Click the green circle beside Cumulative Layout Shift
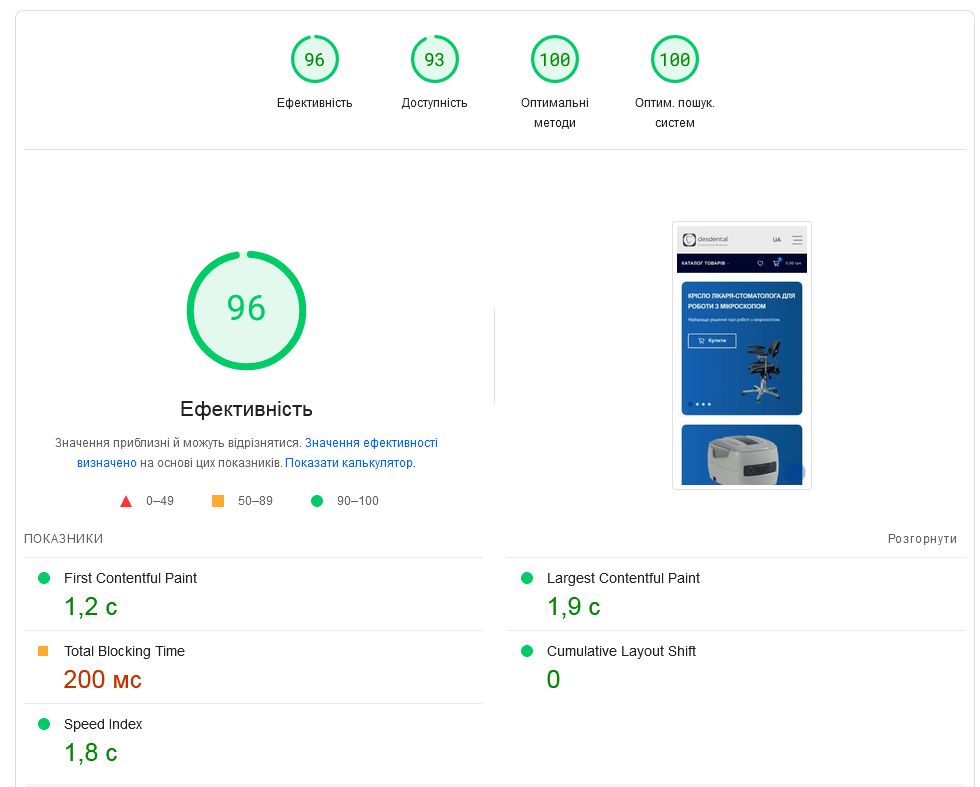Viewport: 980px width, 787px height. (x=527, y=651)
